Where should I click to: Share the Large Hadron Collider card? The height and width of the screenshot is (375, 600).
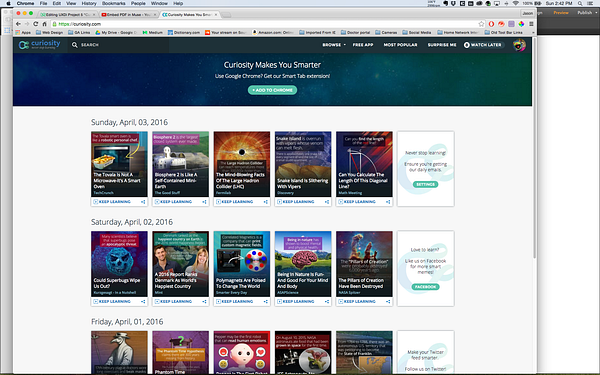pos(266,202)
